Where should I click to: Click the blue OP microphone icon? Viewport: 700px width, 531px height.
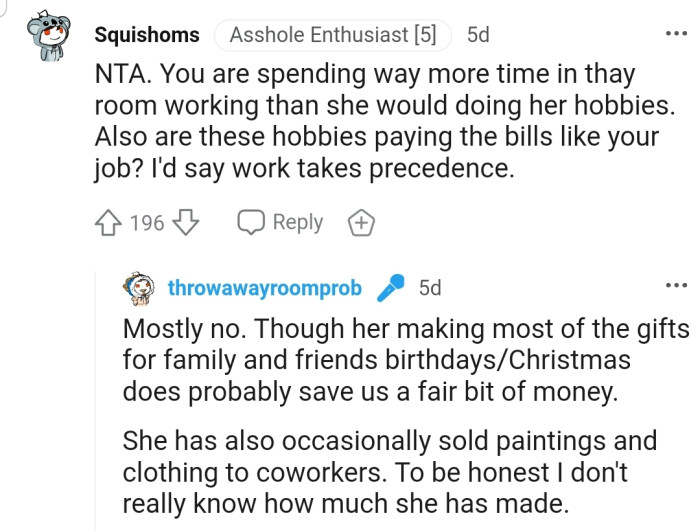coord(390,289)
